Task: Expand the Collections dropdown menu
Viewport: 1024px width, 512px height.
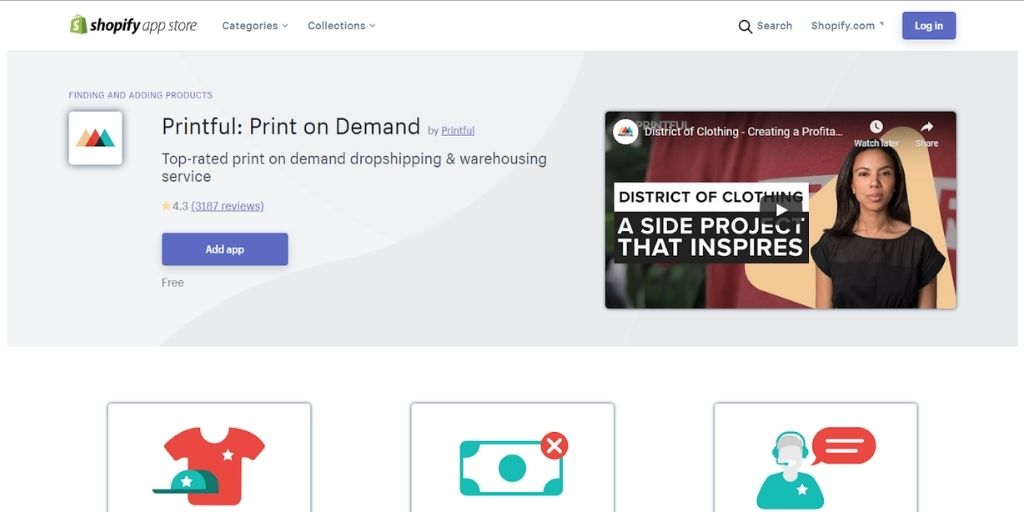Action: point(342,26)
